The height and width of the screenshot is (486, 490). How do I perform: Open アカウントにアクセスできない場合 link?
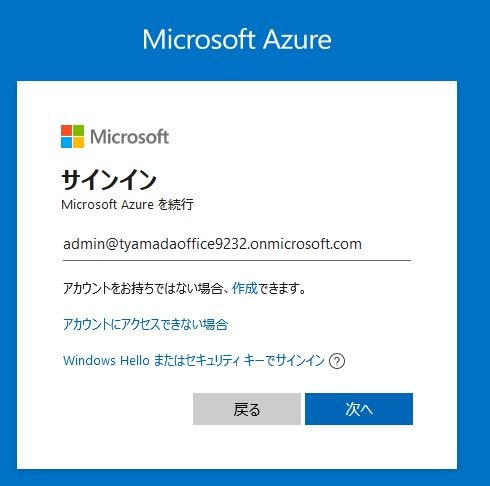click(145, 324)
